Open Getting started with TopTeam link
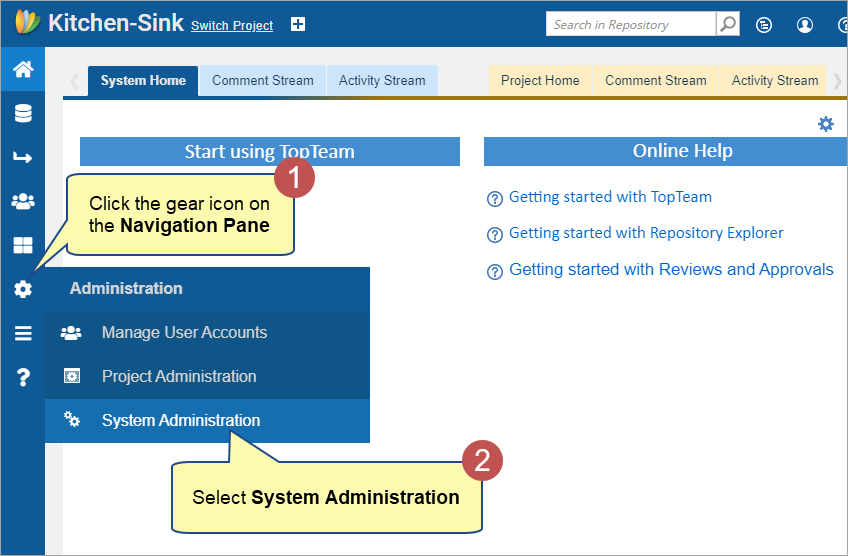848x556 pixels. 610,197
